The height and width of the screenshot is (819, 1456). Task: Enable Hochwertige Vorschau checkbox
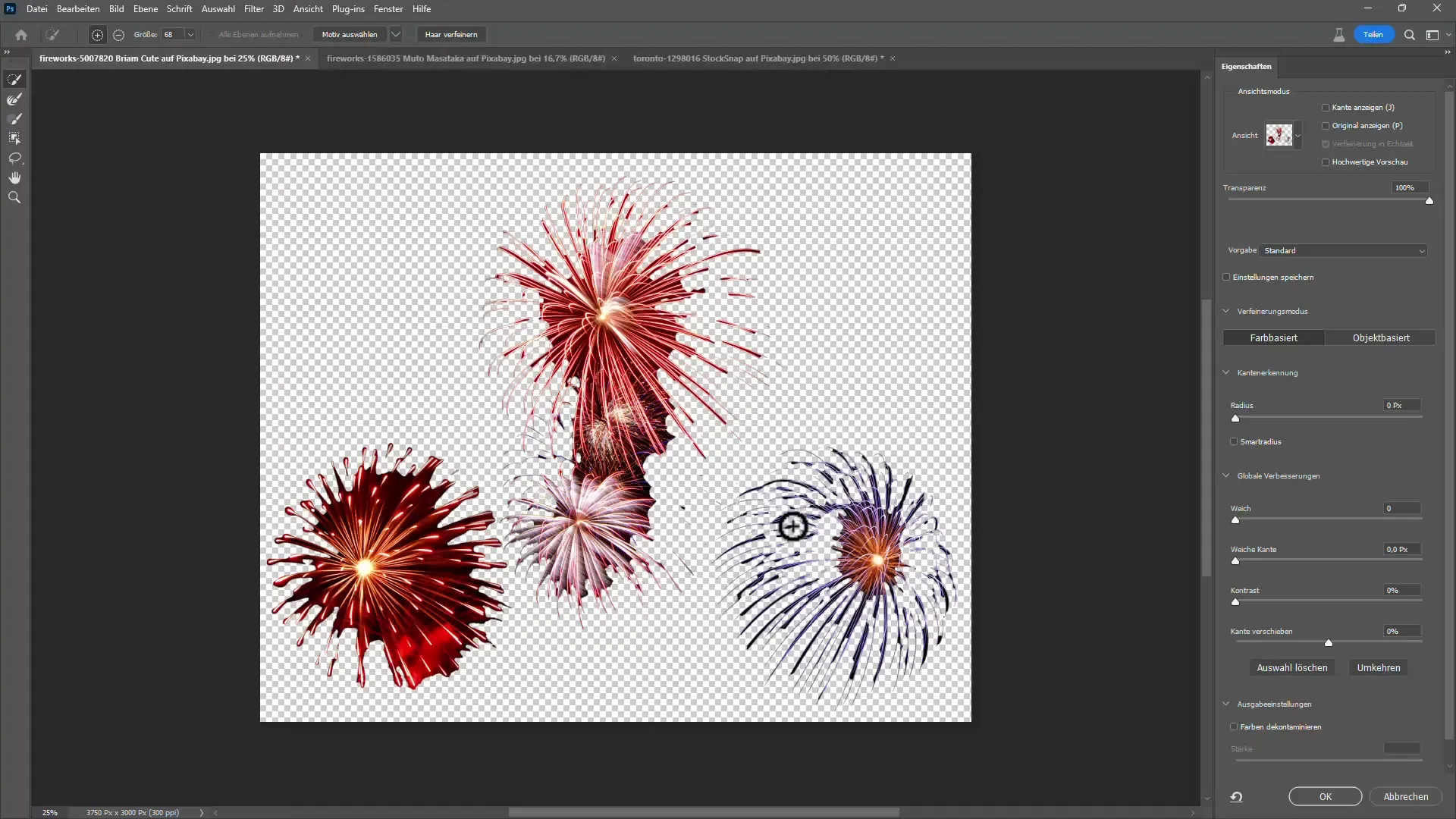1326,162
